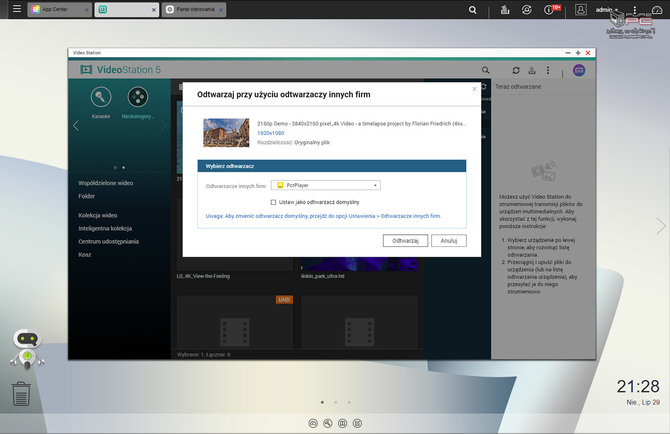Switch to the Video Station taskbar tab
670x434 pixels.
point(126,9)
